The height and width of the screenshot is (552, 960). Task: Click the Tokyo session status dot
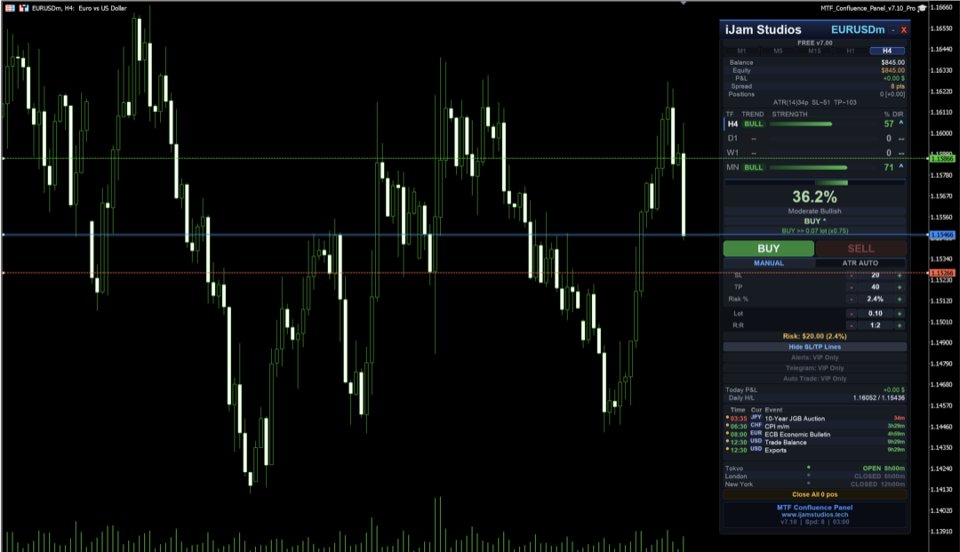(x=809, y=468)
